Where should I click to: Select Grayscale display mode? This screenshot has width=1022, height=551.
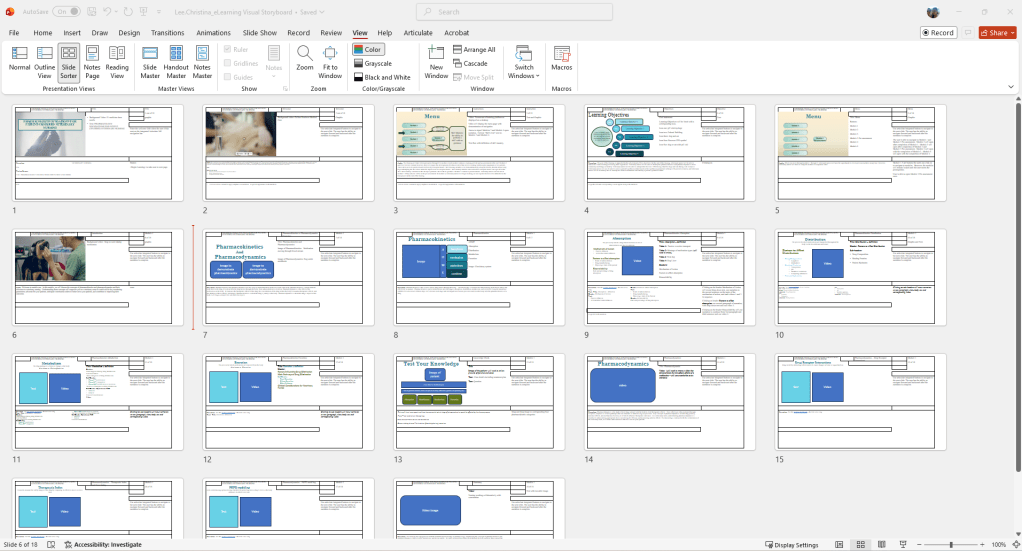point(373,63)
